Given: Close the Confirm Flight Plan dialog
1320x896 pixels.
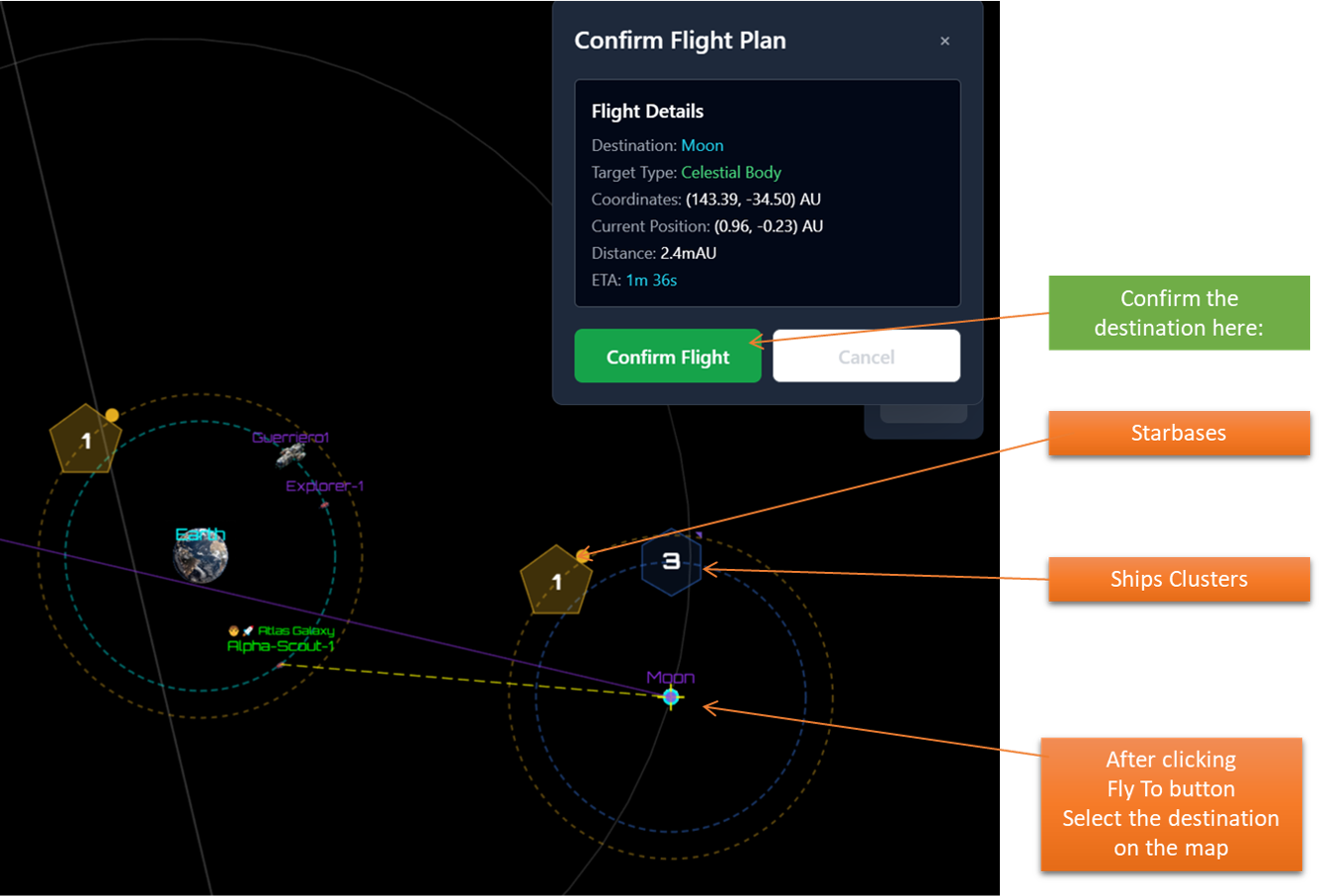Looking at the screenshot, I should 945,41.
